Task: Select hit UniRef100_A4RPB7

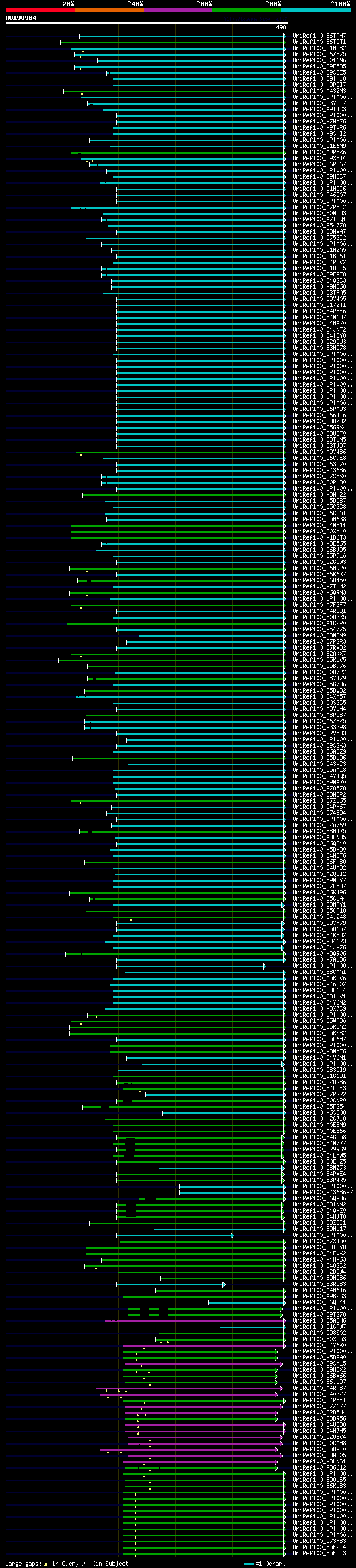Action: [x=319, y=1388]
